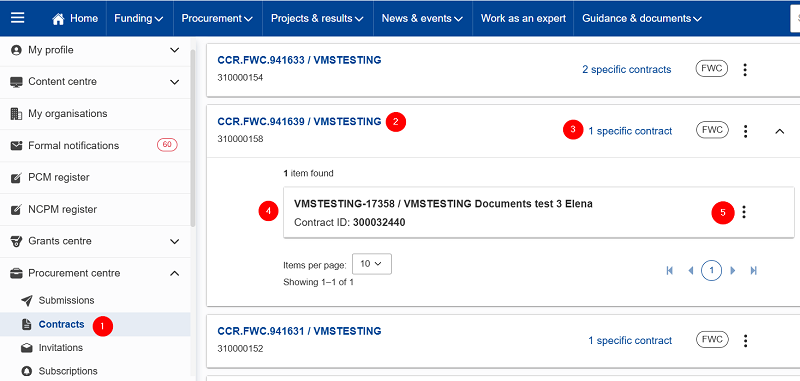800x381 pixels.
Task: Click the Subscriptions bell icon
Action: click(27, 371)
